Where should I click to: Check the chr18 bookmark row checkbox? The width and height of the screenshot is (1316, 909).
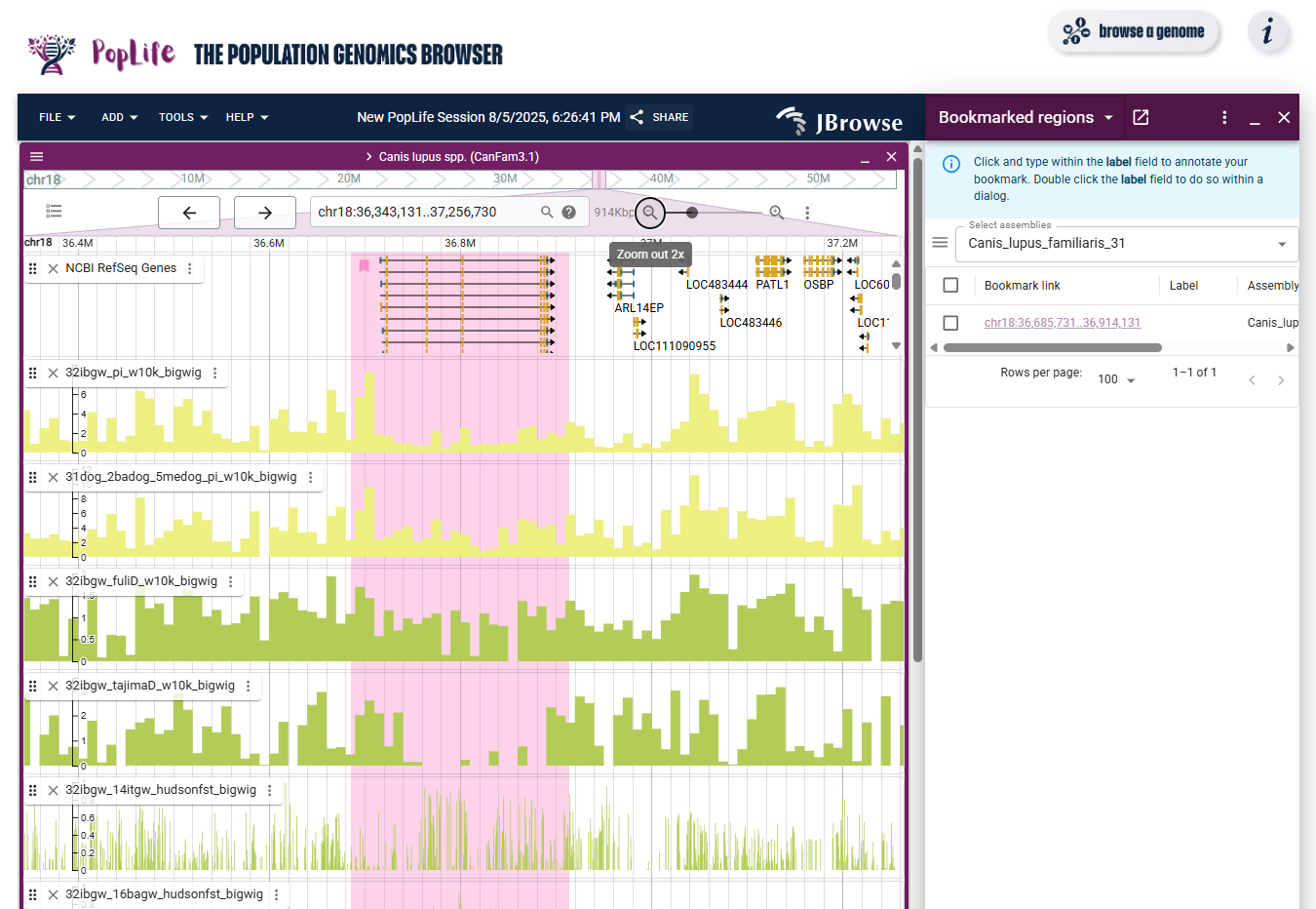tap(951, 323)
